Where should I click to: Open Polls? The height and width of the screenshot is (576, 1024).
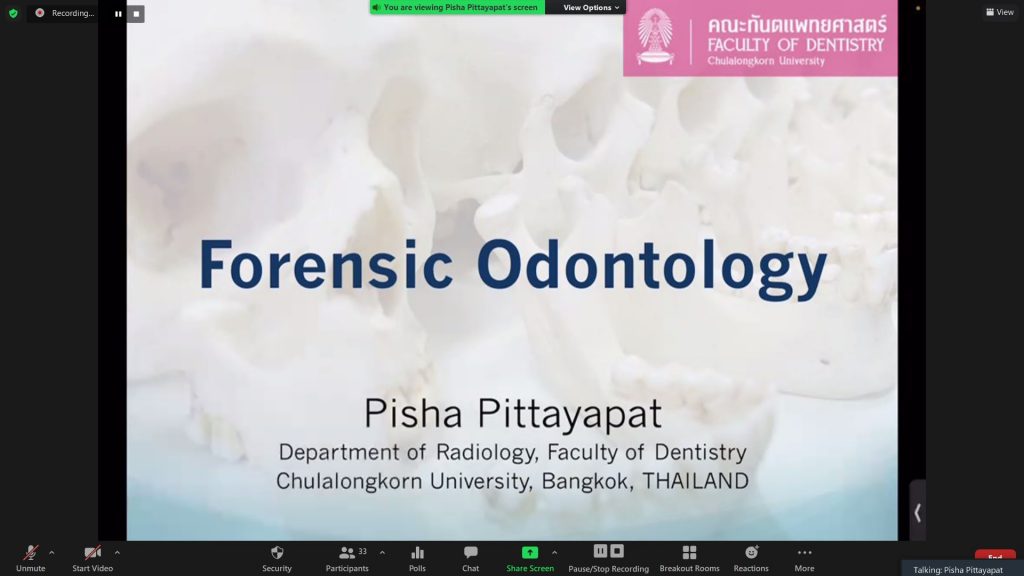tap(417, 558)
